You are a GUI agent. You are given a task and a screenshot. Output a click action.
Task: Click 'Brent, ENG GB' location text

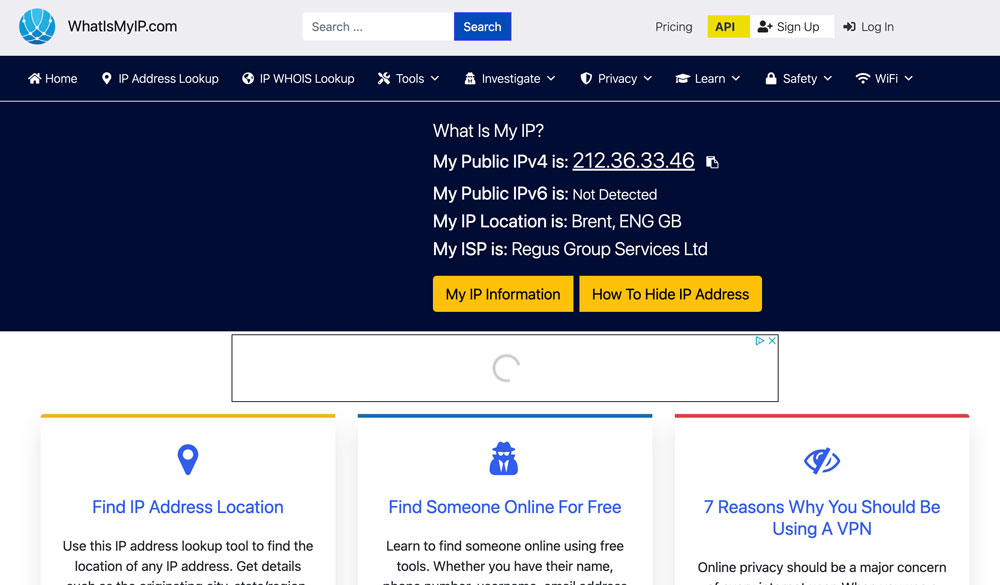(626, 221)
